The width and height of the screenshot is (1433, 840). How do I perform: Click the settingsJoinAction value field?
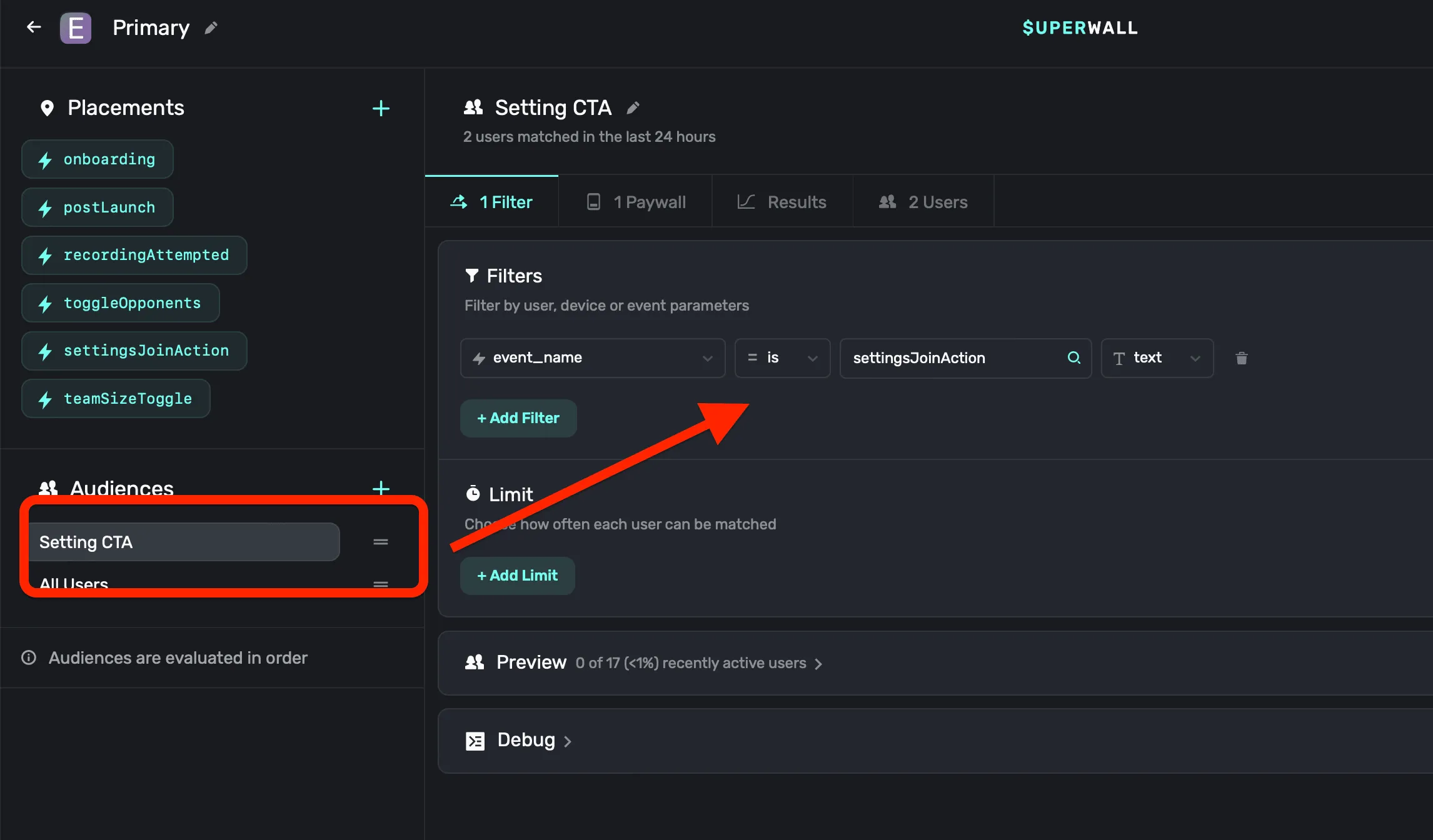pyautogui.click(x=965, y=358)
